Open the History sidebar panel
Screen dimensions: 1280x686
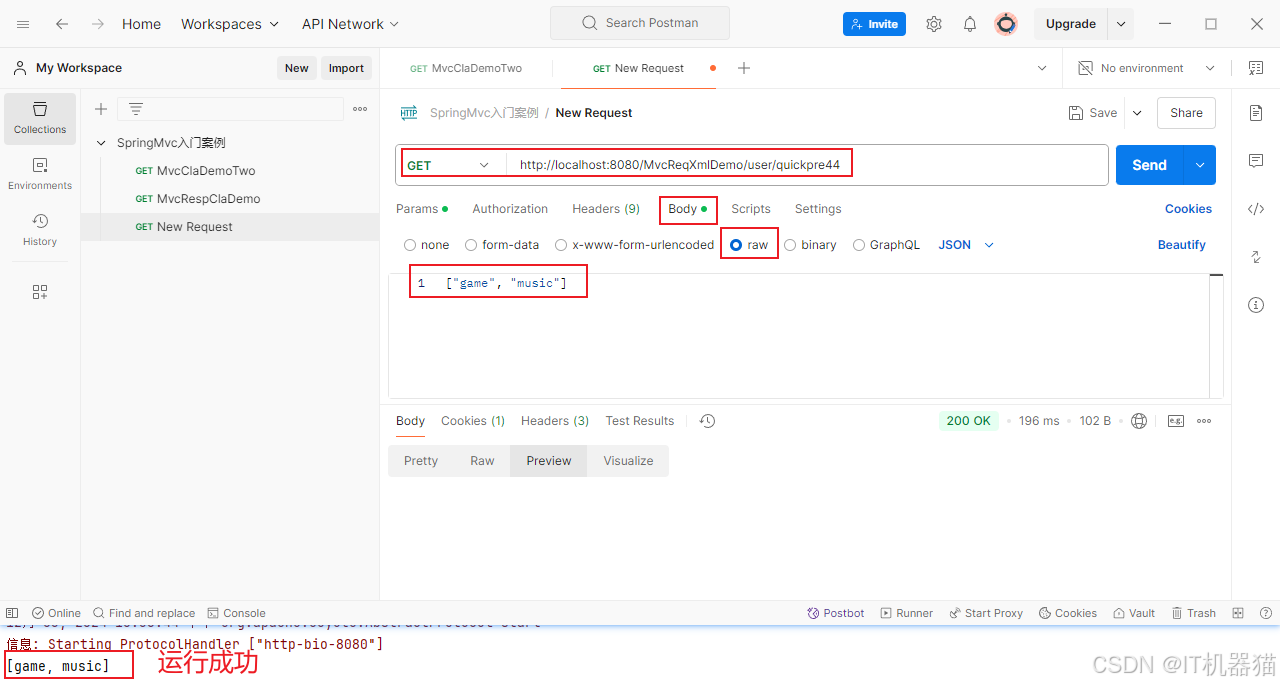click(40, 229)
